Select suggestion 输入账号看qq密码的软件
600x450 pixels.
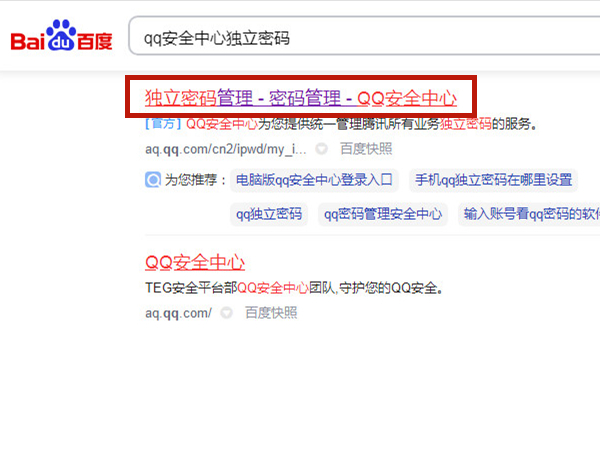coord(530,214)
